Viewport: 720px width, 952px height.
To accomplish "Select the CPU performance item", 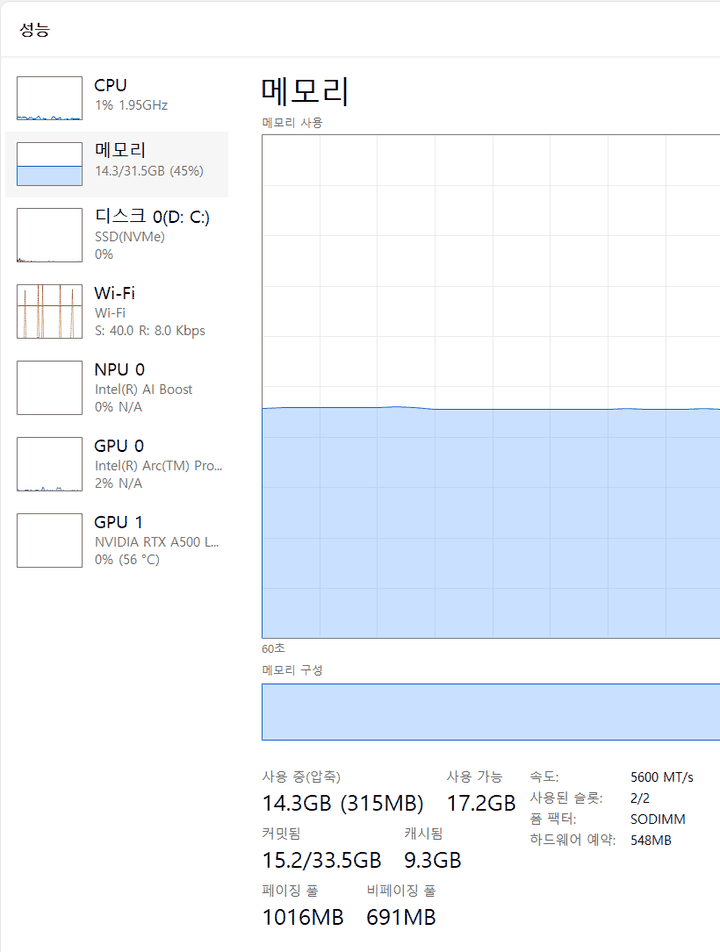I will (x=117, y=98).
